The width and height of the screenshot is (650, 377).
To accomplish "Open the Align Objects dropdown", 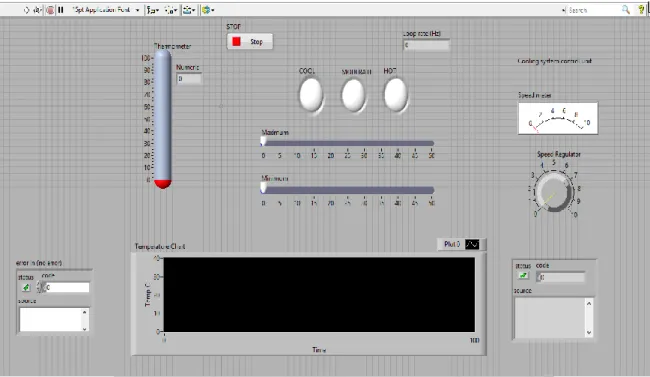I will pyautogui.click(x=153, y=10).
